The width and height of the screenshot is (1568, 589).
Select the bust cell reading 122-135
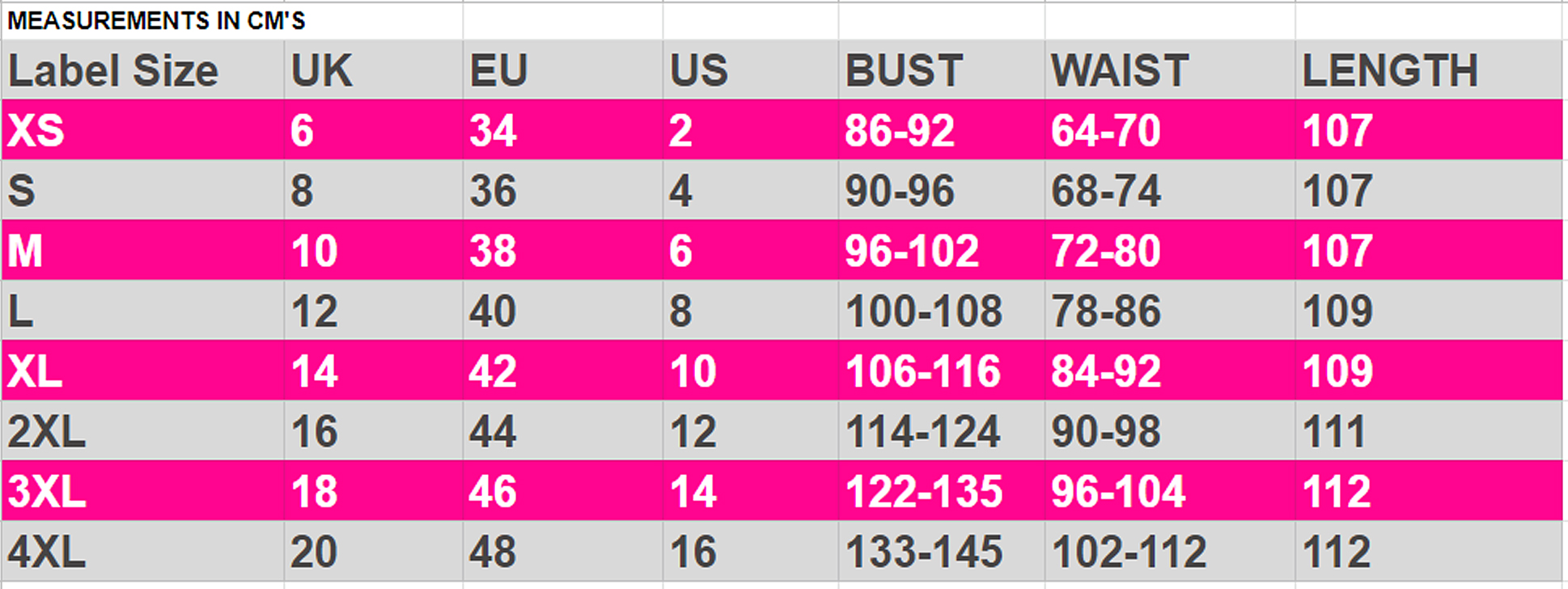(942, 490)
